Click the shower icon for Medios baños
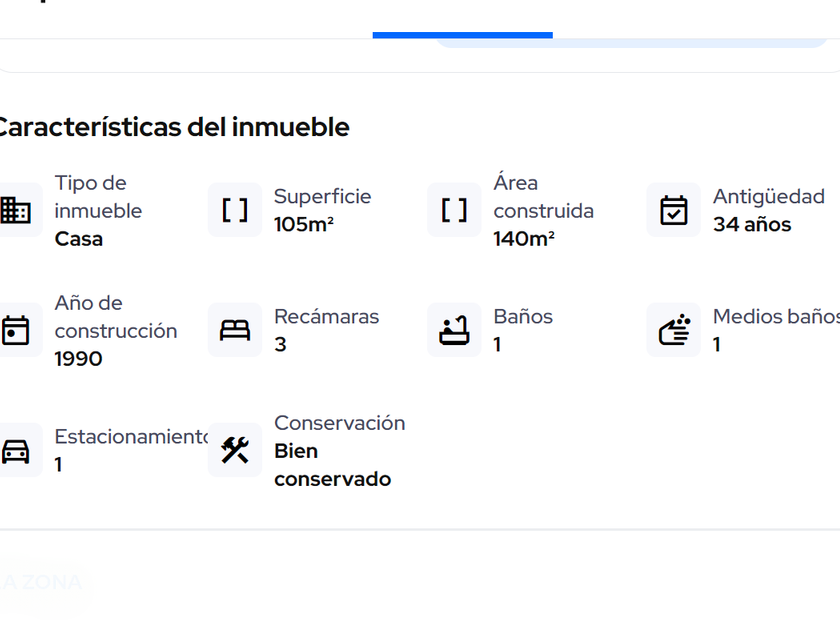840x630 pixels. (674, 330)
